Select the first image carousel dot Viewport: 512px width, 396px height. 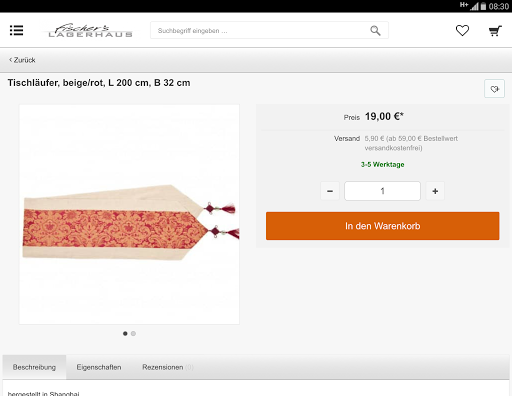[125, 333]
